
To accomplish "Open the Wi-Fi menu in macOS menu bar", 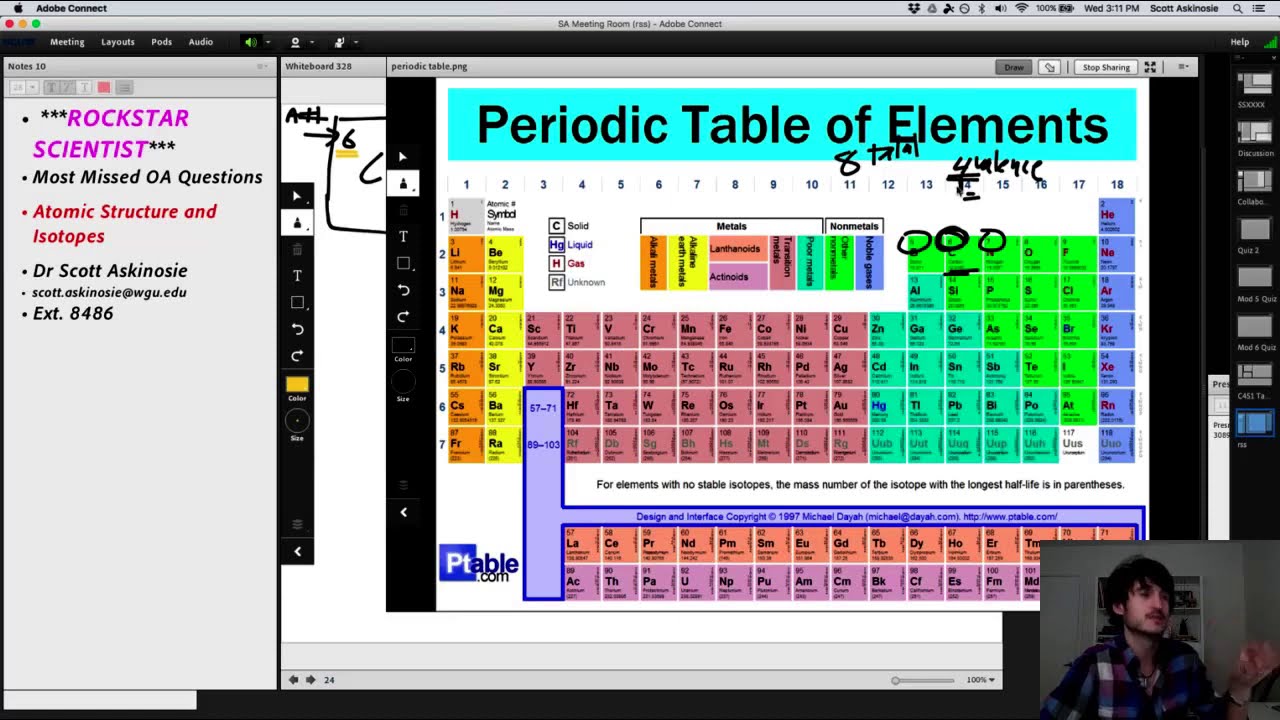I will [x=1021, y=8].
